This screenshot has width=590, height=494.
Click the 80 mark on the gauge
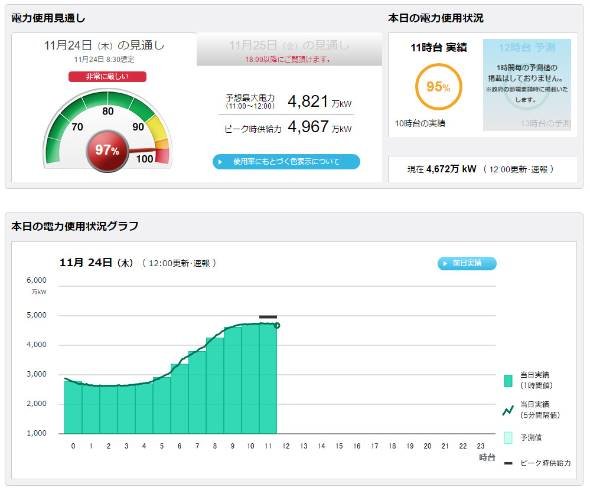(x=108, y=111)
